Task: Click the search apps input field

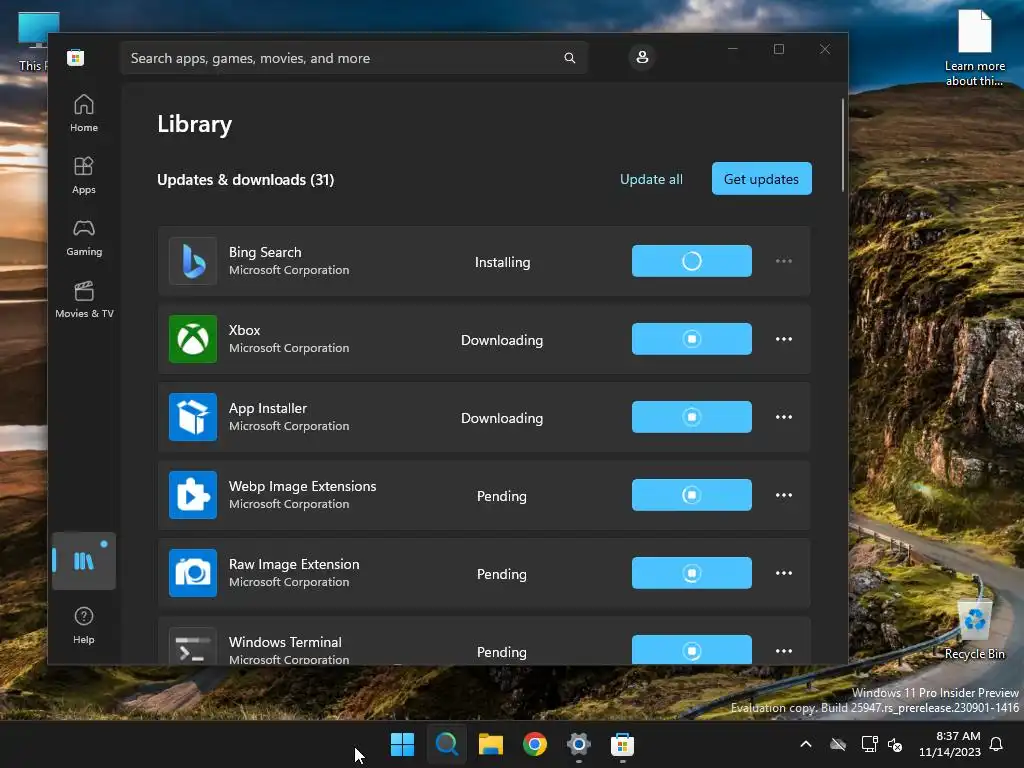Action: tap(353, 58)
